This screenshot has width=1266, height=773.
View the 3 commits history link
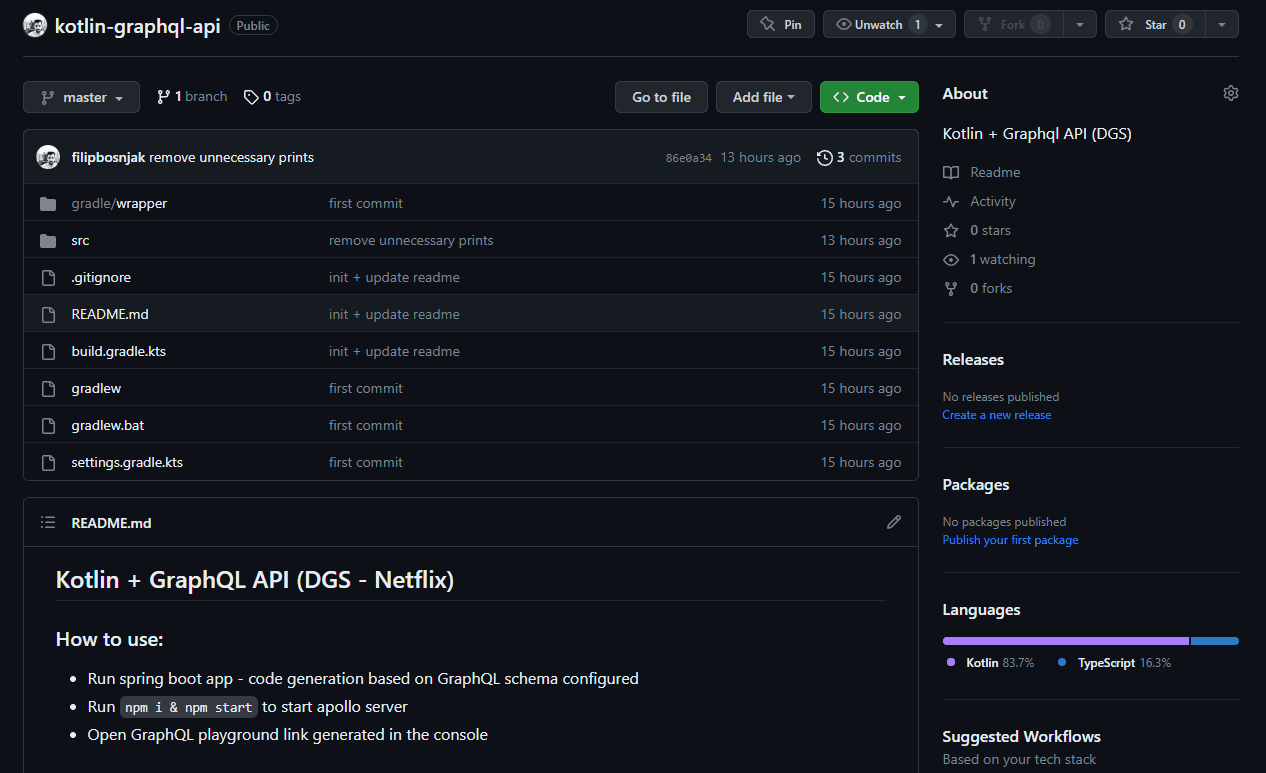click(x=859, y=157)
